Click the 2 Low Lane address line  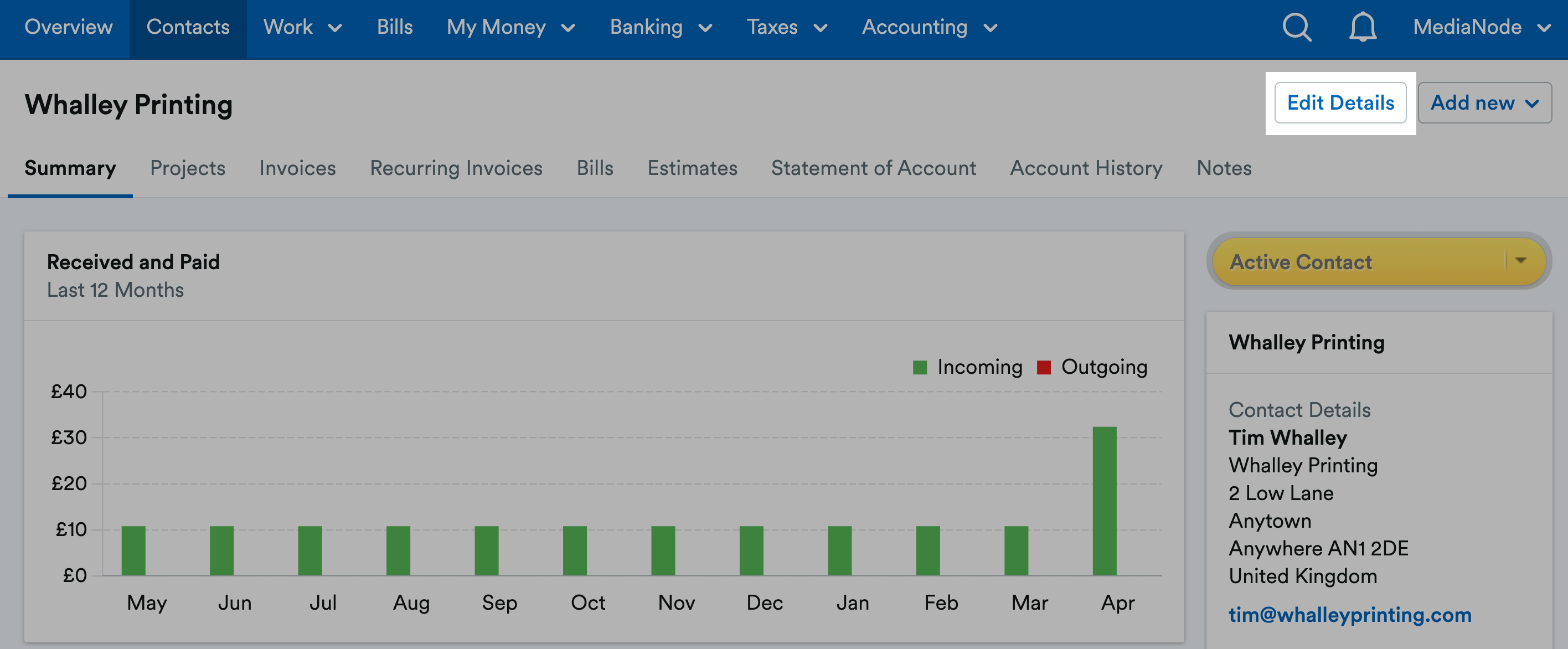(x=1281, y=493)
